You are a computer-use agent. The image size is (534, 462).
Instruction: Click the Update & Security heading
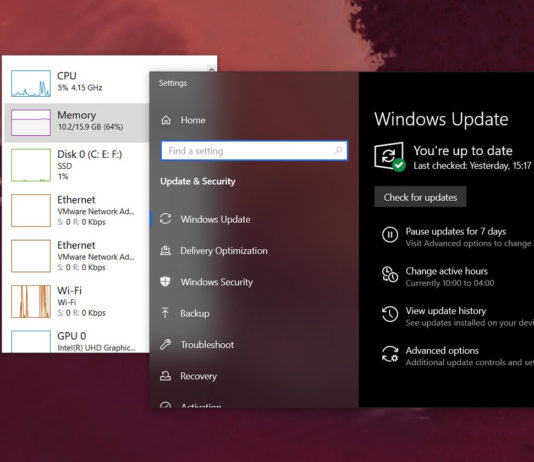(x=198, y=181)
